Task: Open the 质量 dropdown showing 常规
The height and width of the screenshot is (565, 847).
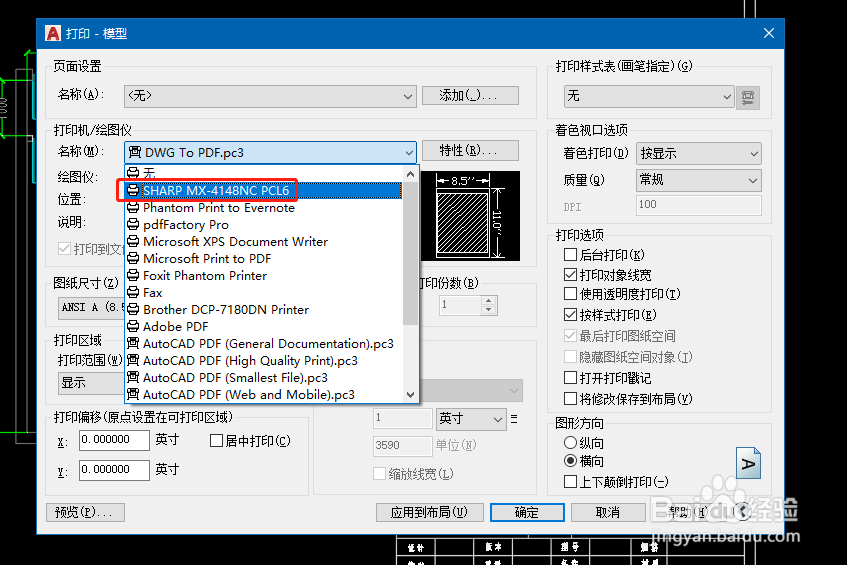Action: click(699, 180)
